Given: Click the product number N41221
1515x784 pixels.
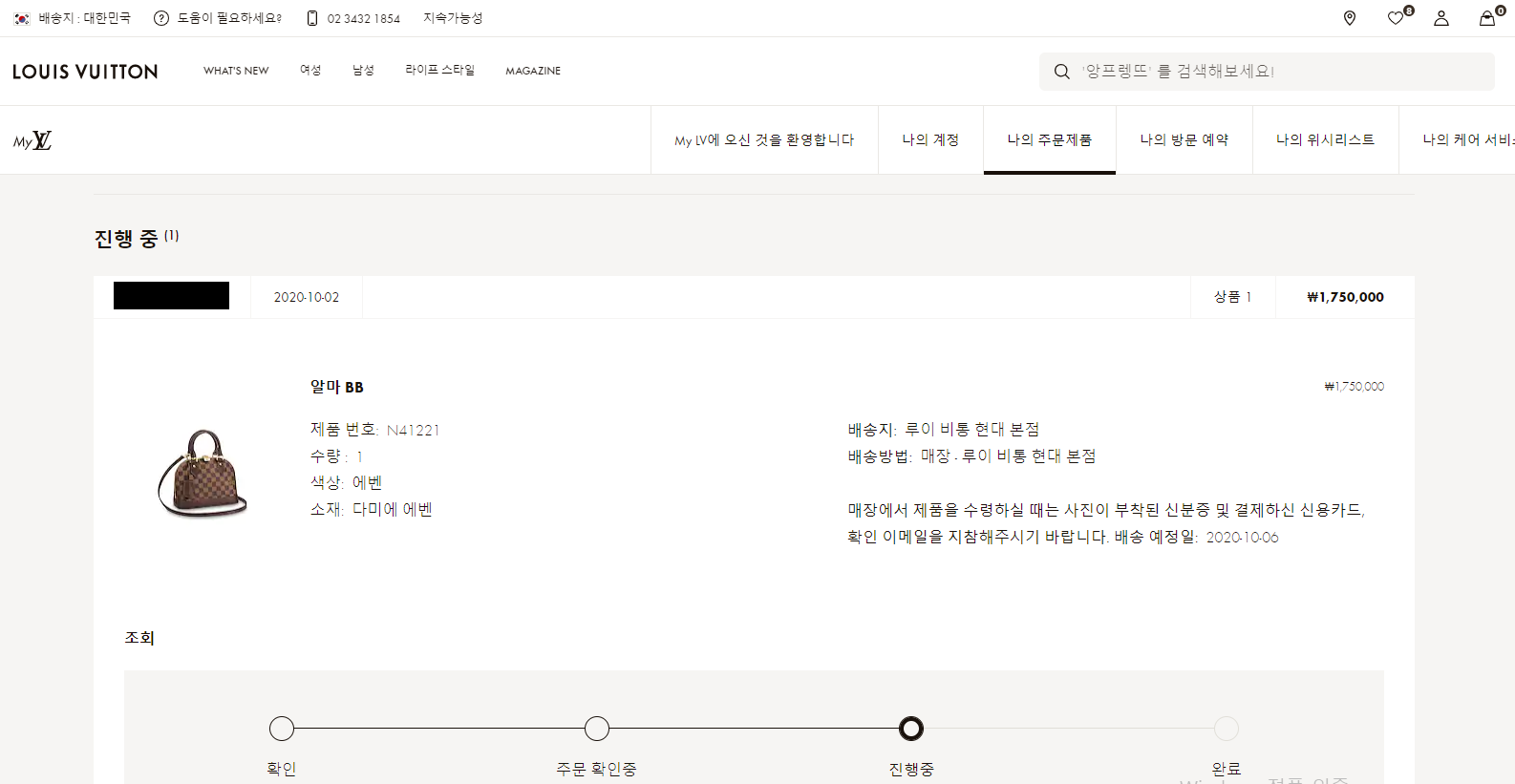Looking at the screenshot, I should tap(414, 430).
